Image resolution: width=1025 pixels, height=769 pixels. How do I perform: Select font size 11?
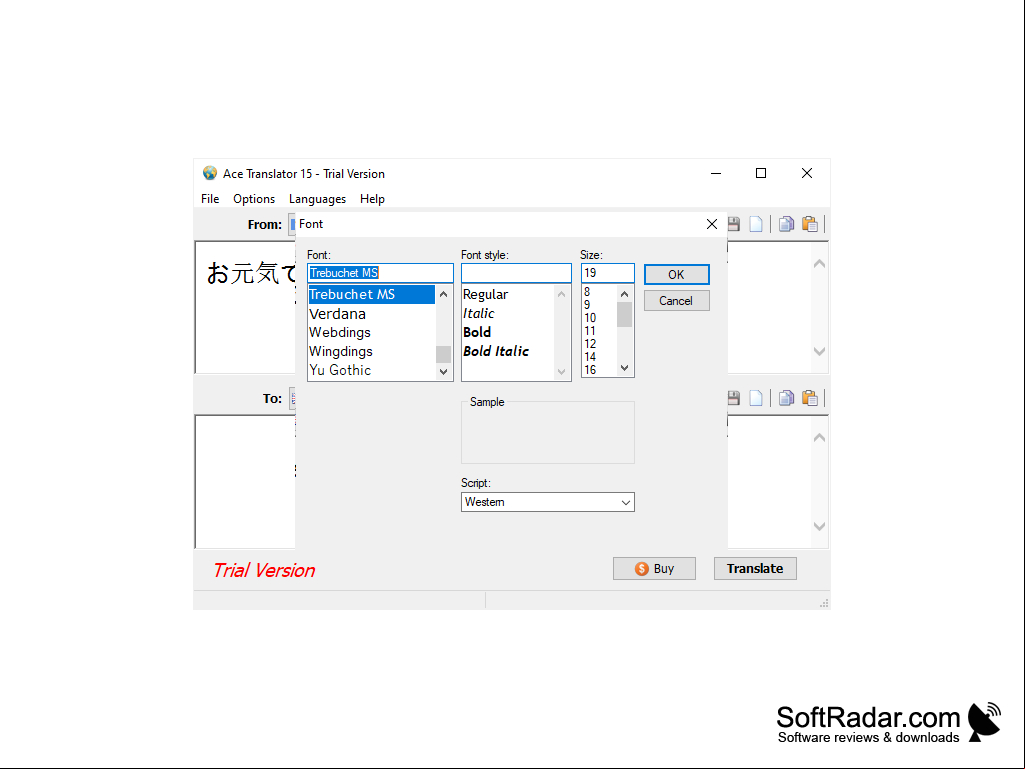point(590,331)
